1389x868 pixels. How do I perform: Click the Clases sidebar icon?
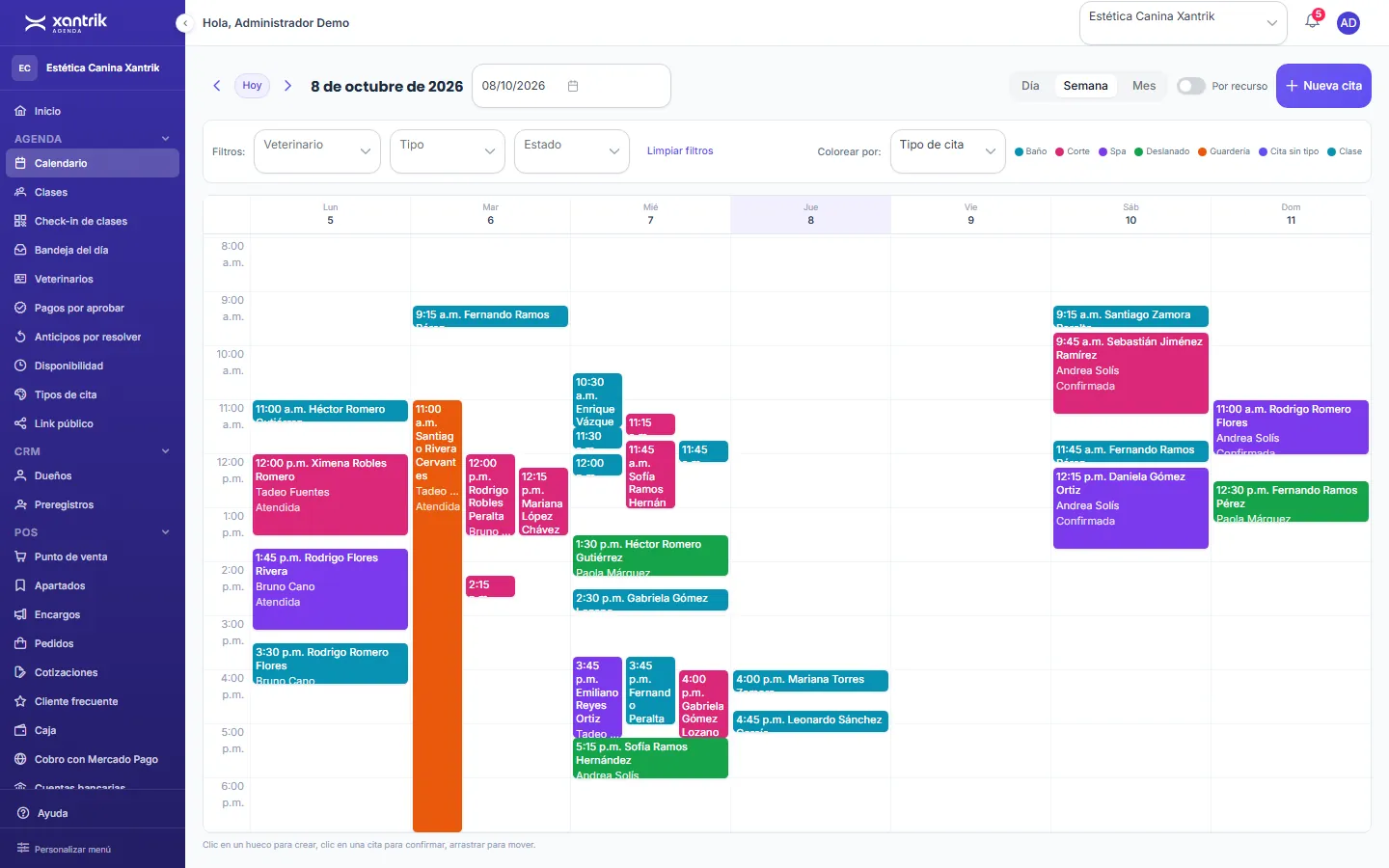[x=20, y=192]
